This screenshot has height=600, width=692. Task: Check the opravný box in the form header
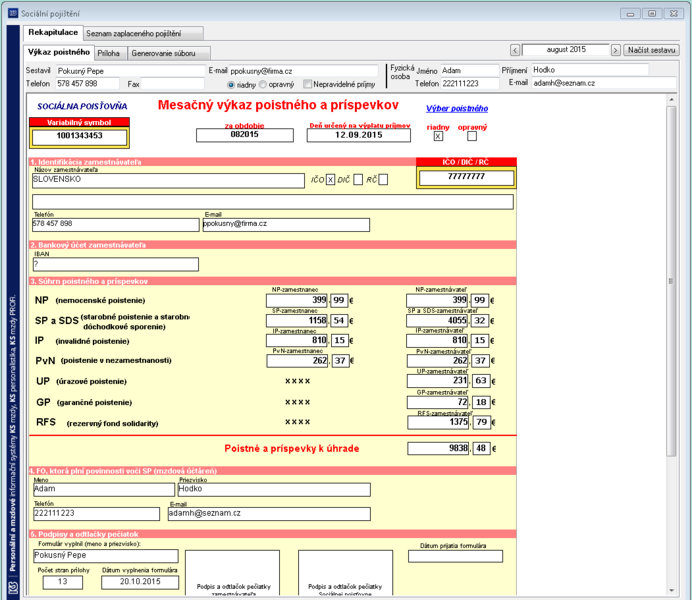472,136
